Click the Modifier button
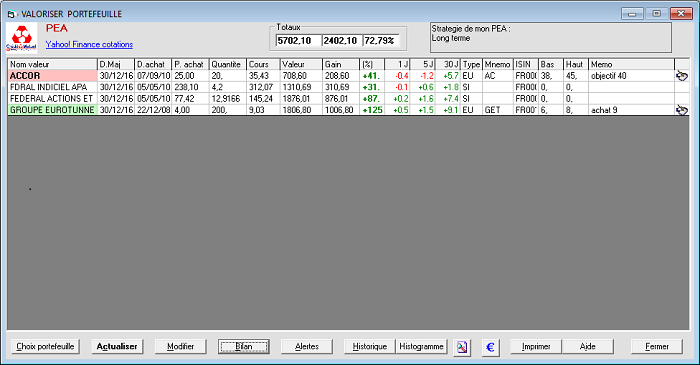Viewport: 700px width, 365px height. coord(180,346)
